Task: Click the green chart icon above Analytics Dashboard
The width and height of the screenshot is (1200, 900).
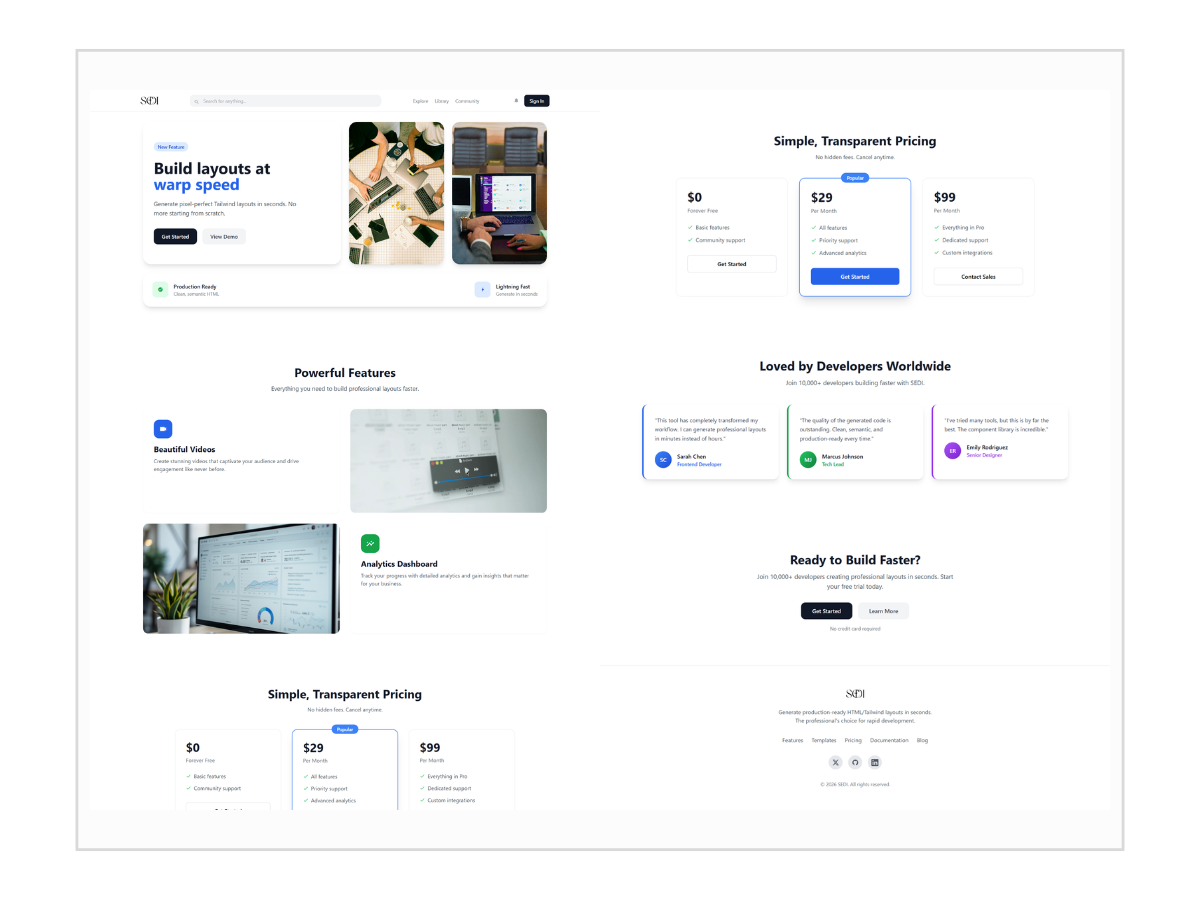Action: (370, 543)
